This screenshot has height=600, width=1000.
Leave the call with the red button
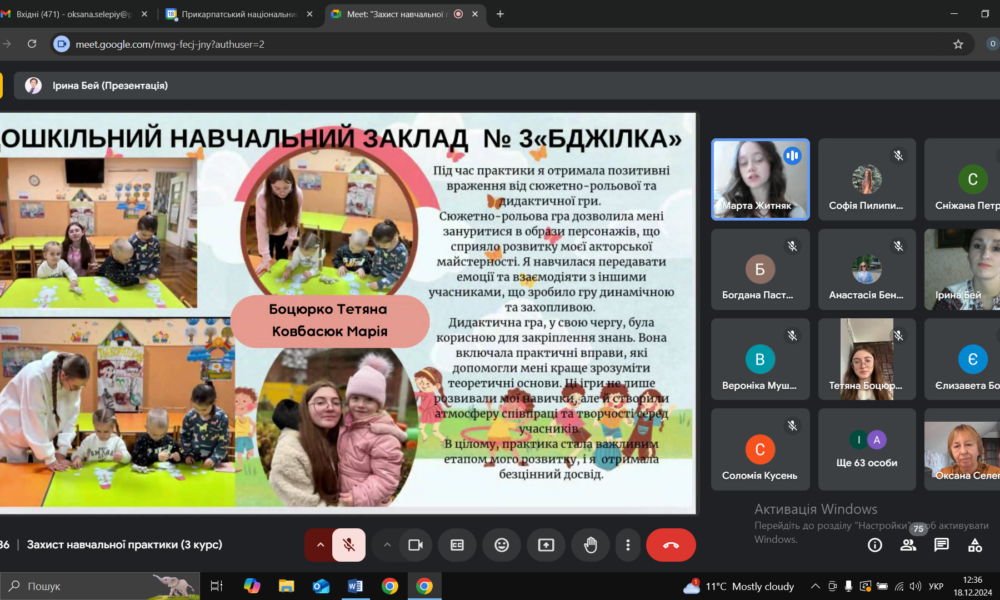[x=670, y=545]
